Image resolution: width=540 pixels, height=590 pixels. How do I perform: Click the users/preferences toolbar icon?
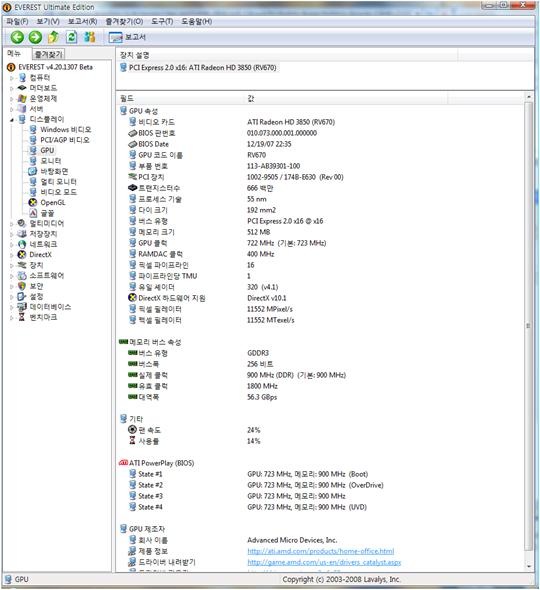90,37
